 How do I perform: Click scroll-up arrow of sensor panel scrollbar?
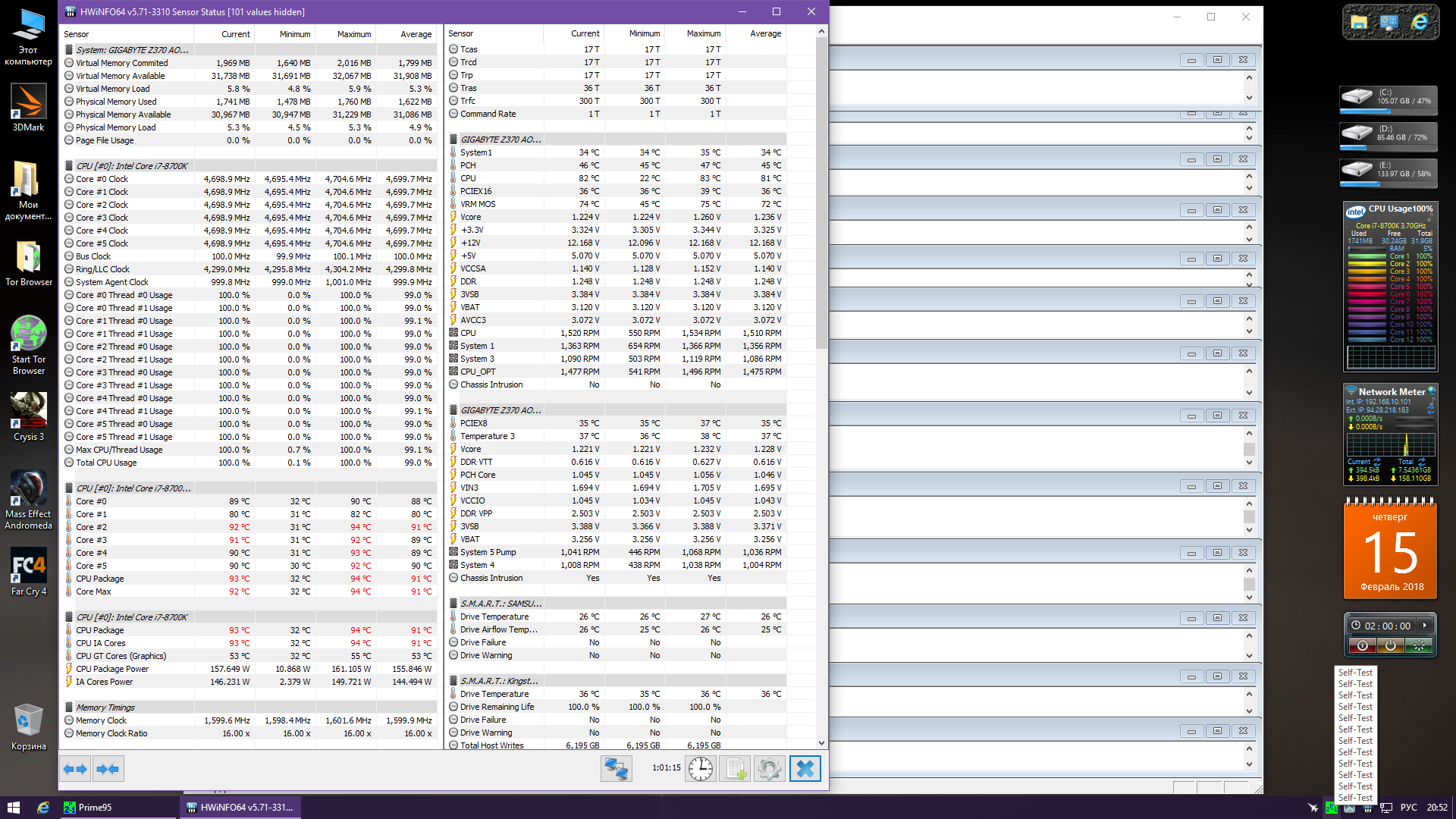tap(821, 32)
